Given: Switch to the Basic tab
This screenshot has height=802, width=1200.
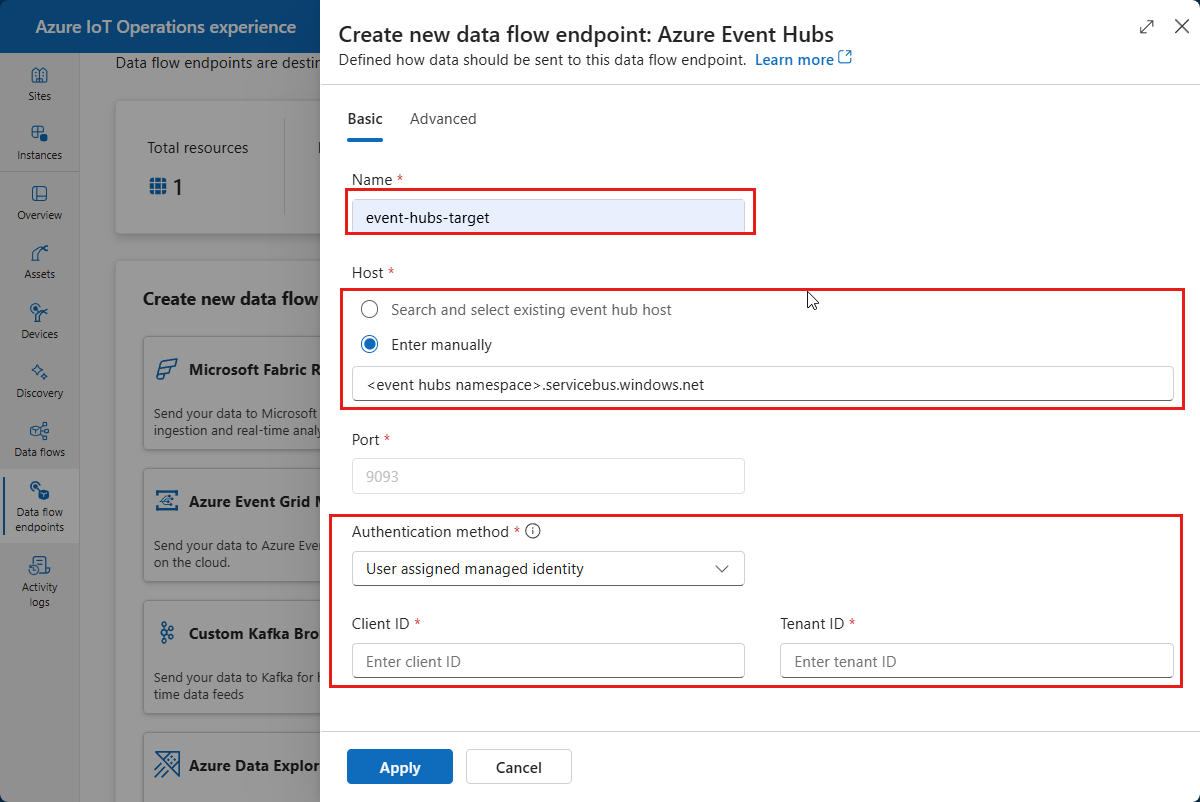Looking at the screenshot, I should pyautogui.click(x=365, y=118).
